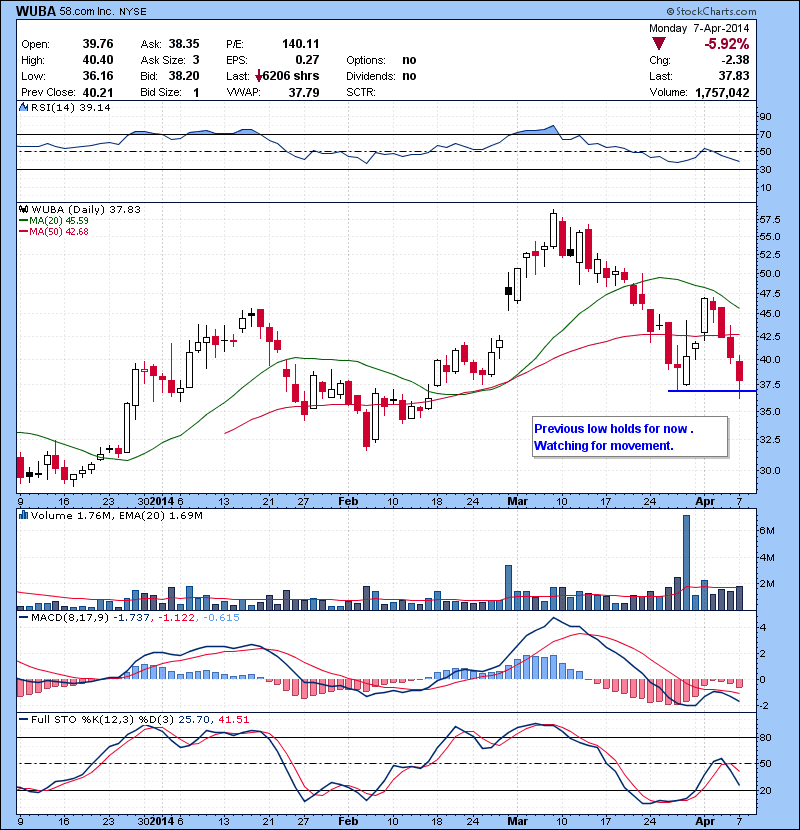The width and height of the screenshot is (800, 830).
Task: Click the VWAP value 37.79
Action: click(304, 92)
